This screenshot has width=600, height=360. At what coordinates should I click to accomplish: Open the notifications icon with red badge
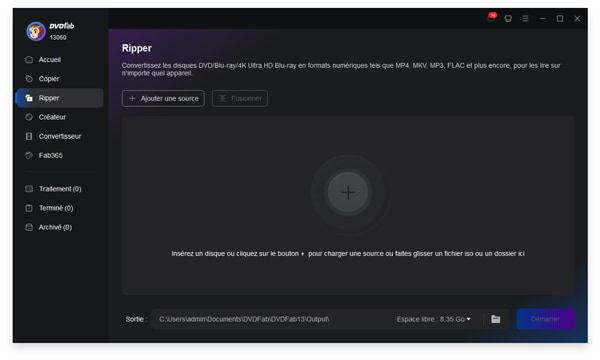coord(491,18)
